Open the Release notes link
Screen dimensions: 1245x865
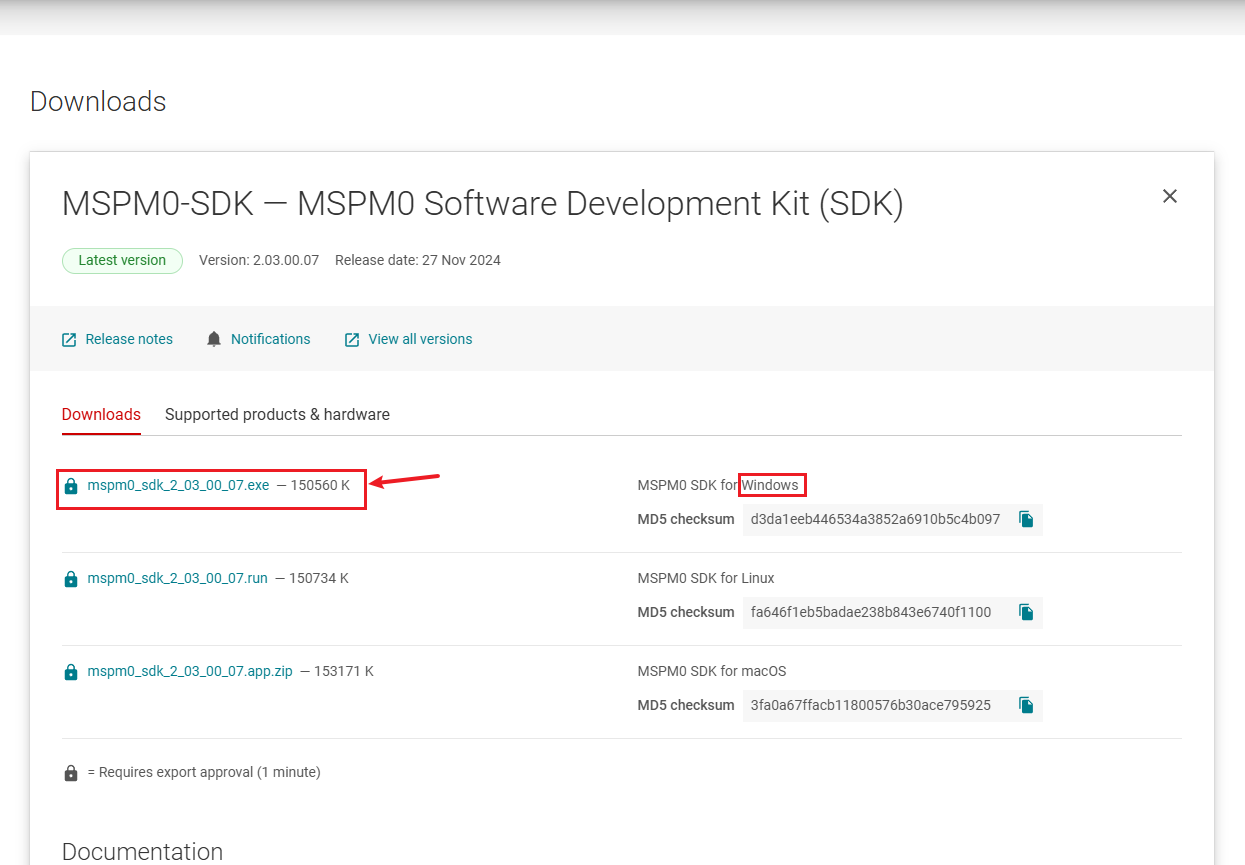pos(129,339)
